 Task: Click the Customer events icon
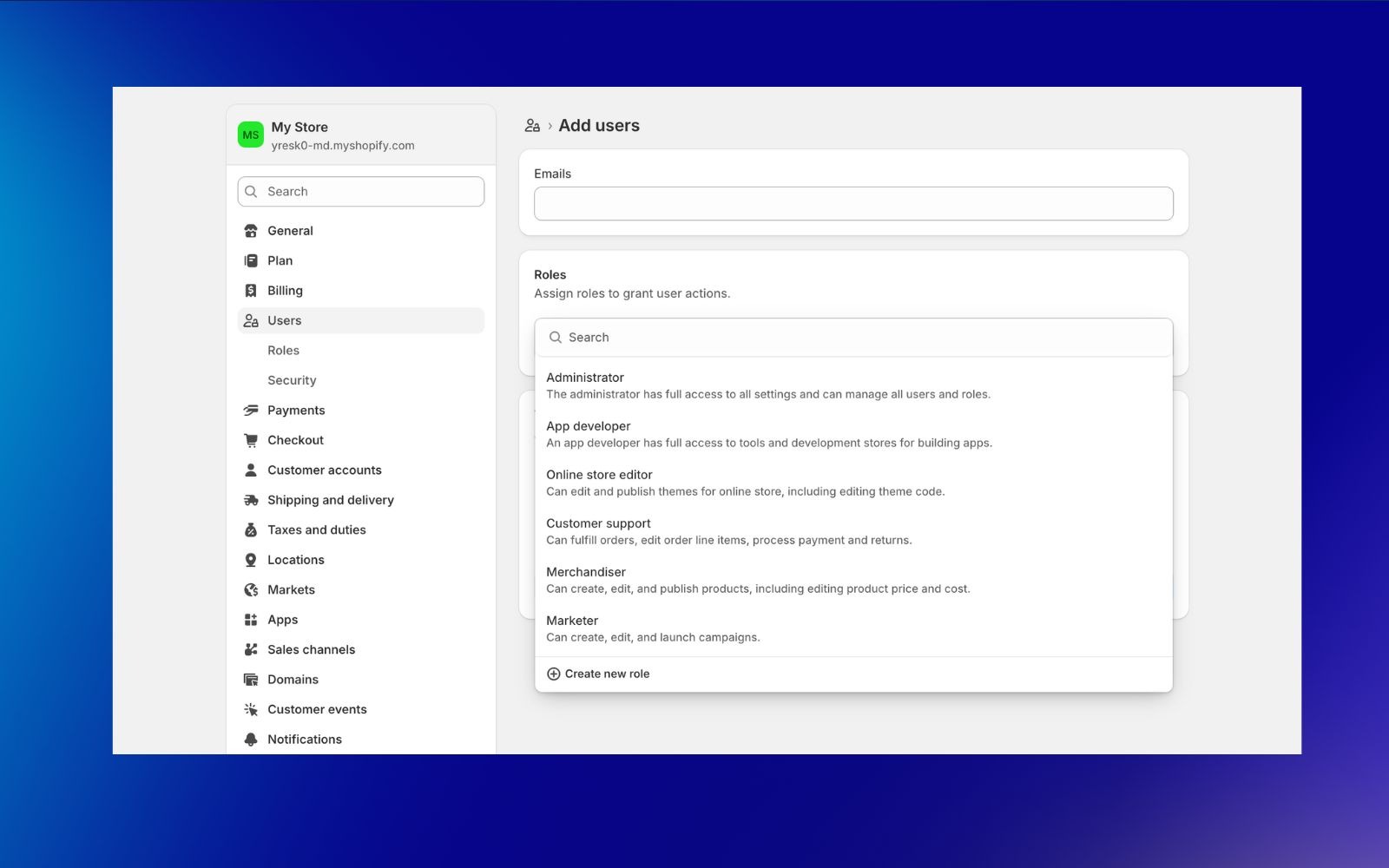[x=251, y=709]
